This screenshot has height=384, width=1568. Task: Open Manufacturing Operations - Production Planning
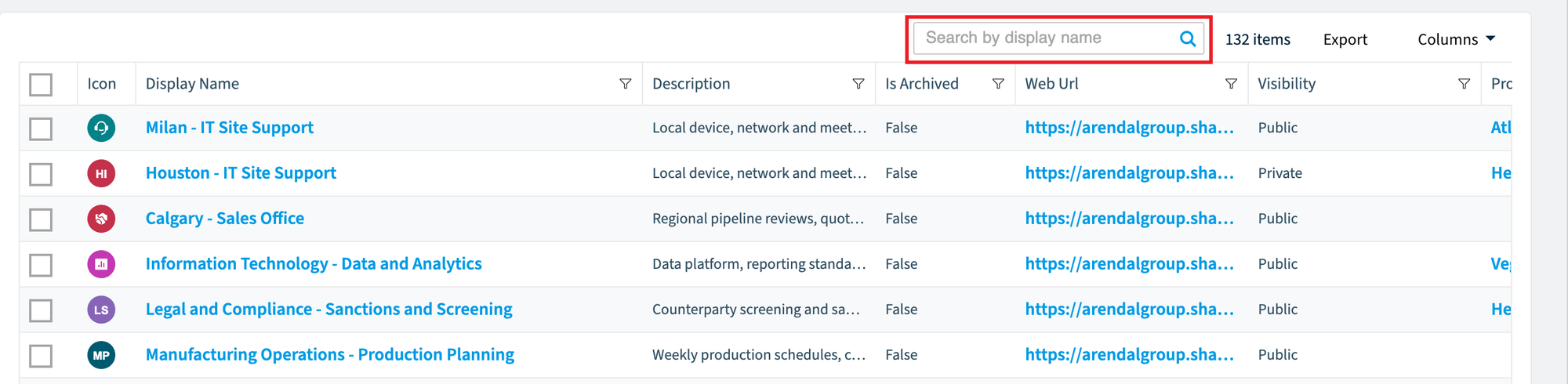point(330,355)
